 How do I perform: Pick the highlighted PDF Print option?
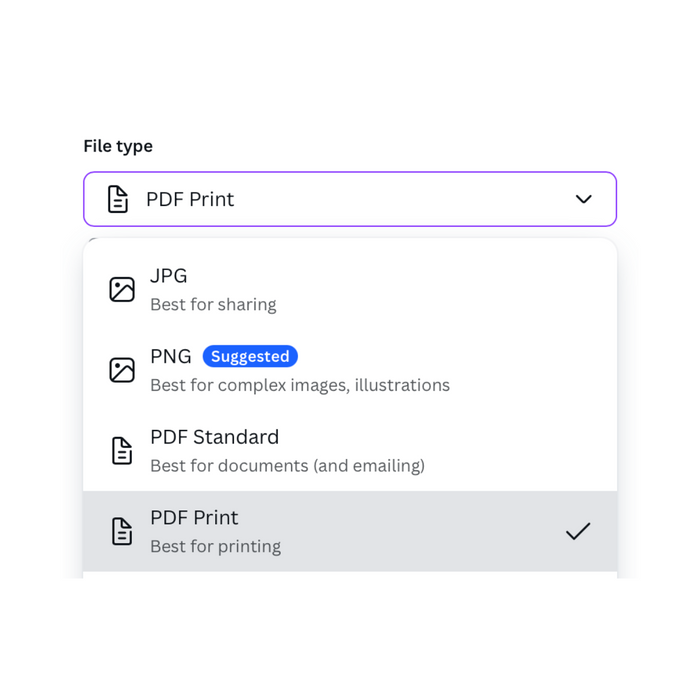point(350,531)
